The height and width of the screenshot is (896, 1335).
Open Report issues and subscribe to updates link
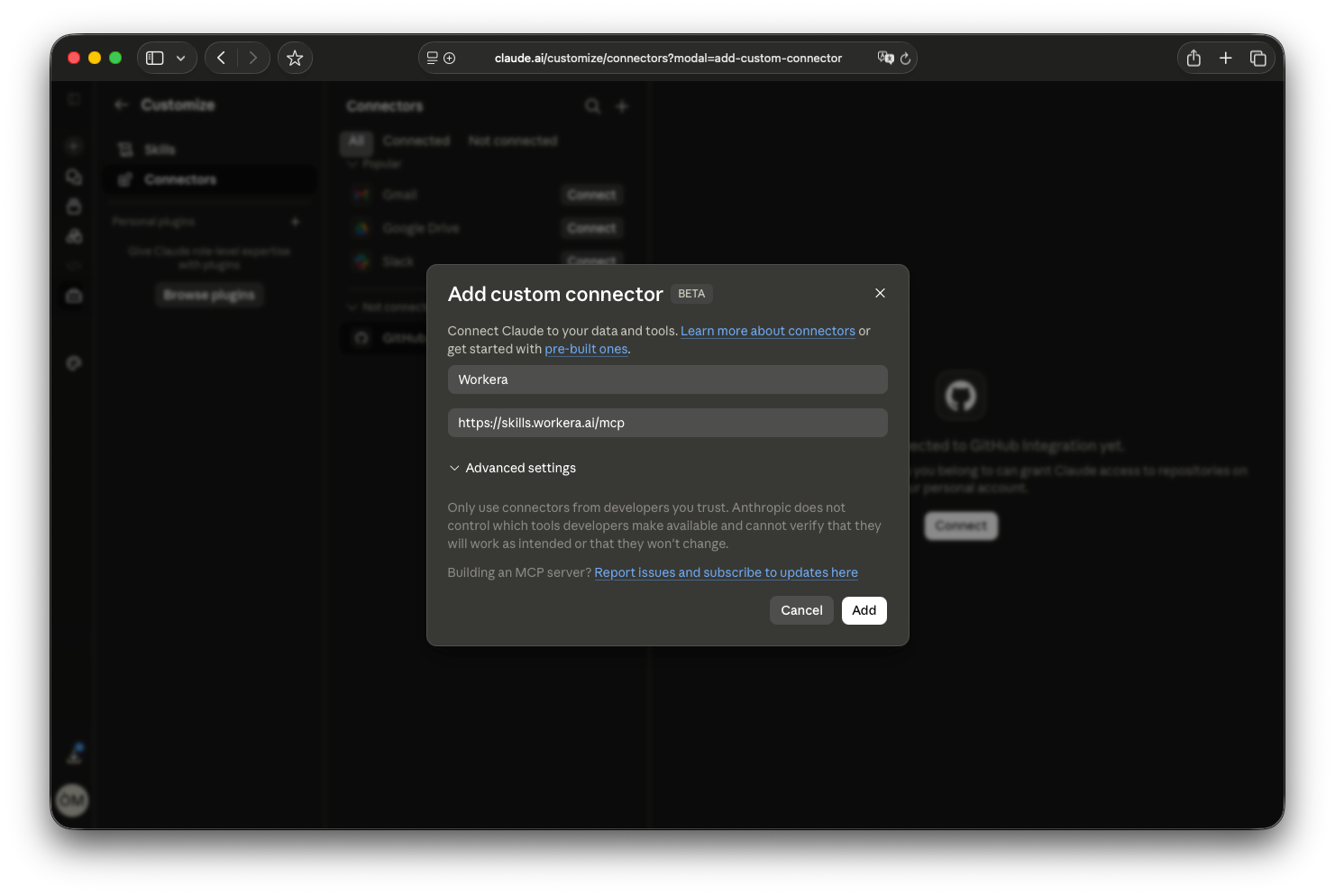pos(726,572)
